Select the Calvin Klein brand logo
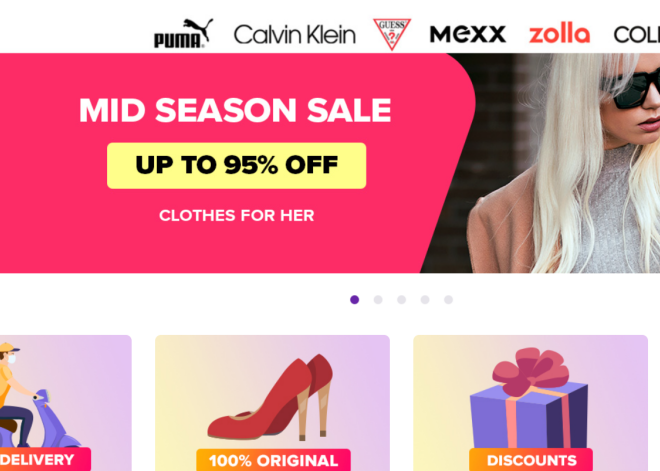Viewport: 660px width, 471px height. coord(295,35)
